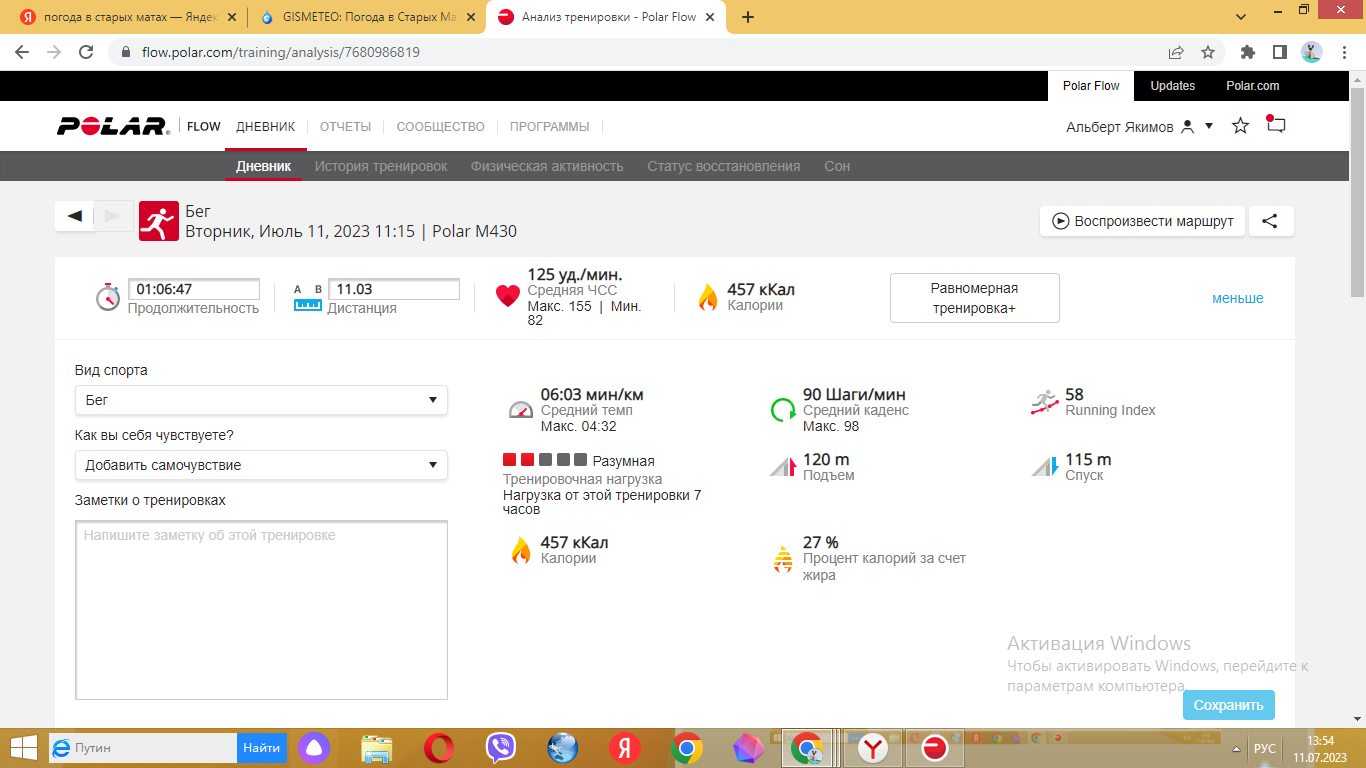Click the heart rate heart icon

coord(508,296)
